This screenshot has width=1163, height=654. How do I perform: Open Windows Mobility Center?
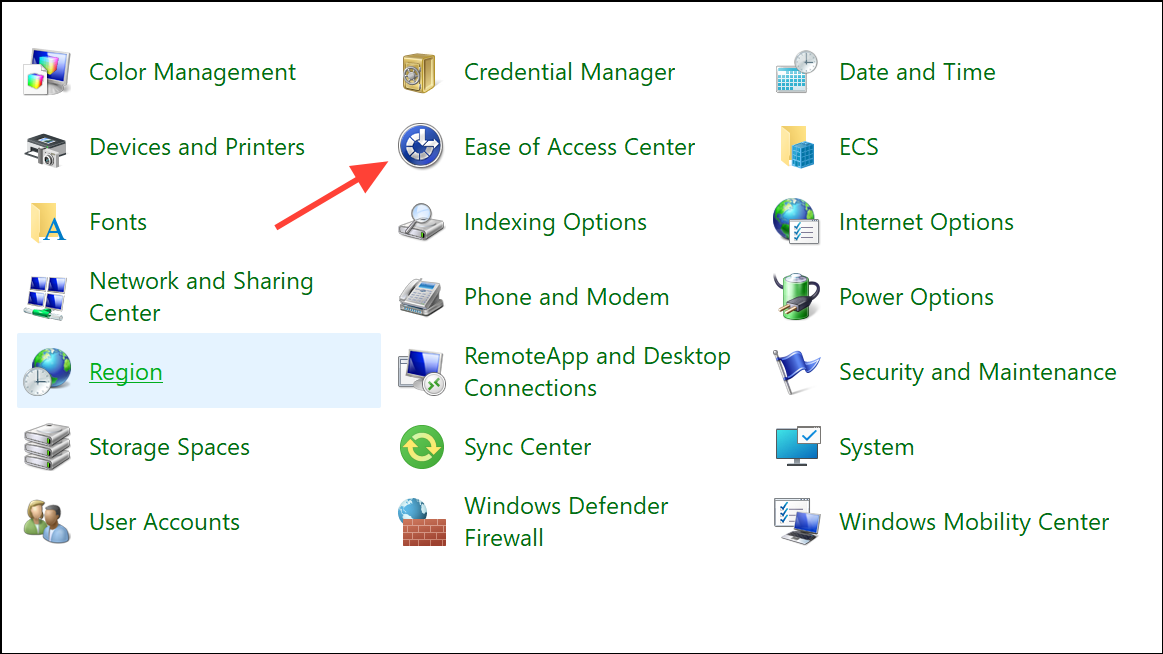(973, 521)
